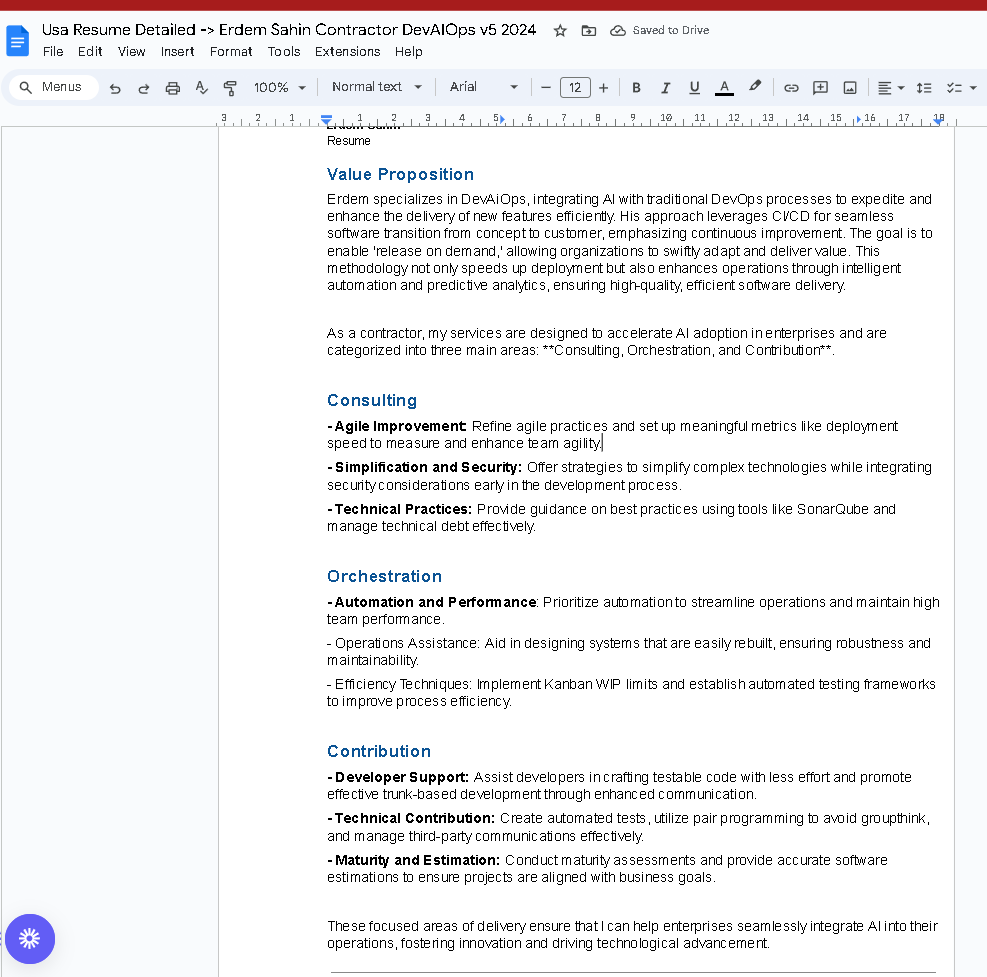Click the bold text 'Developer Support:'
The width and height of the screenshot is (987, 977).
pos(402,777)
